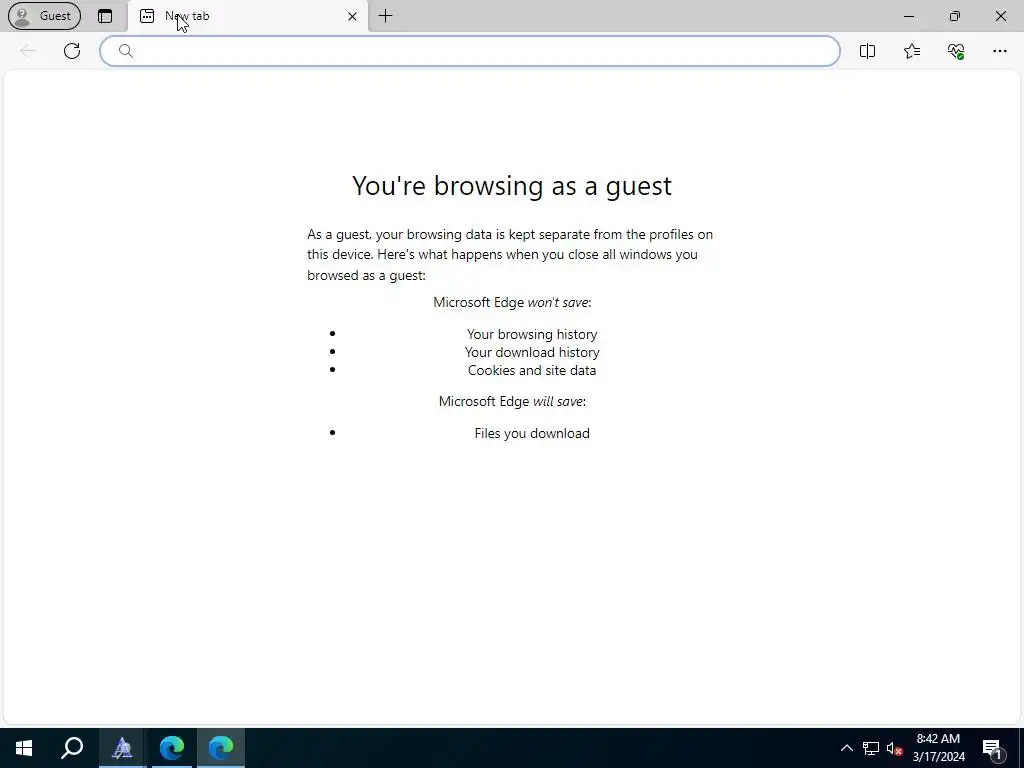Close the New tab tab
This screenshot has width=1024, height=768.
click(x=352, y=16)
